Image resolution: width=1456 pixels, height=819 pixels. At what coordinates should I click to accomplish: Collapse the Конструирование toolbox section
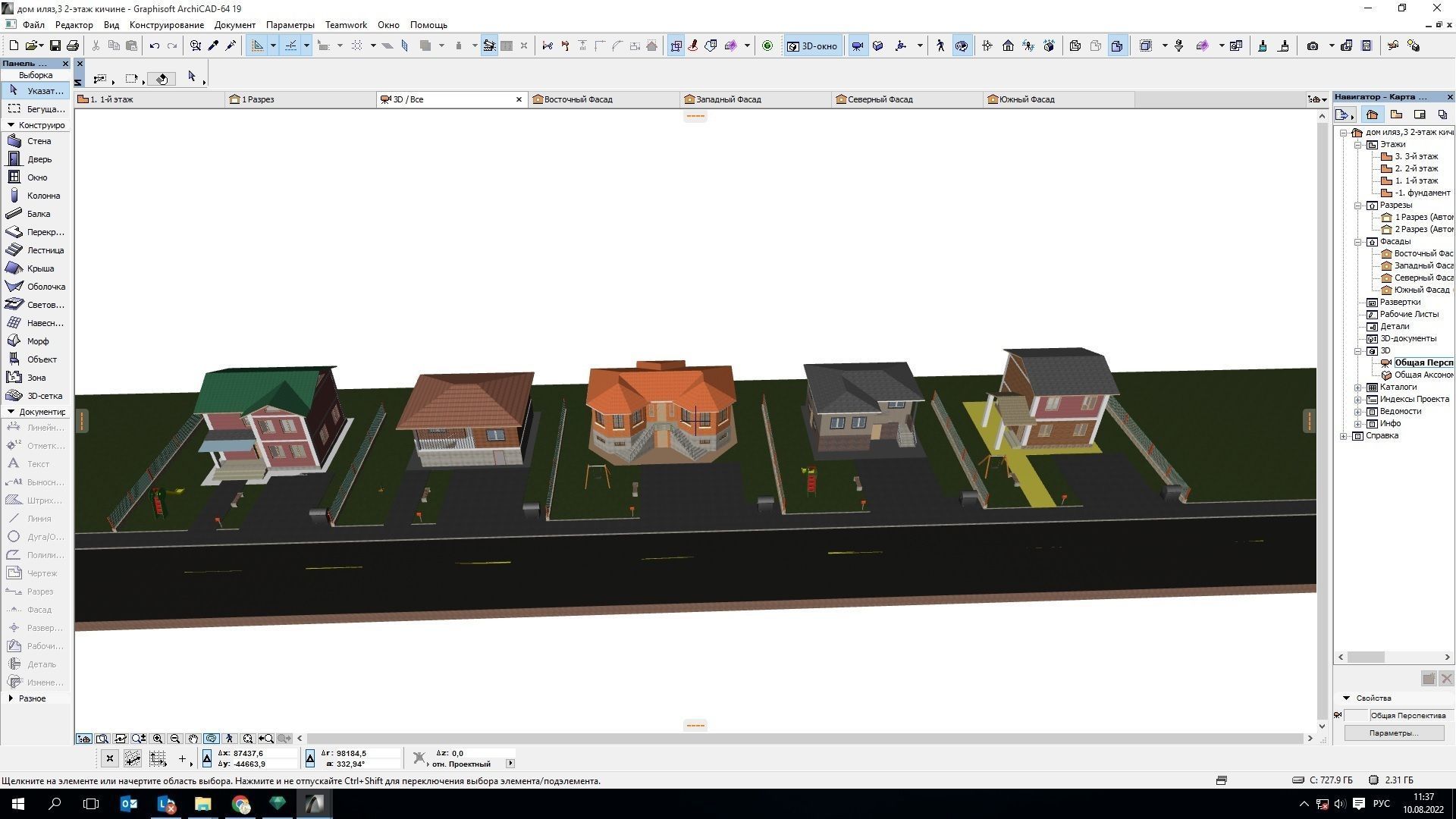coord(11,125)
